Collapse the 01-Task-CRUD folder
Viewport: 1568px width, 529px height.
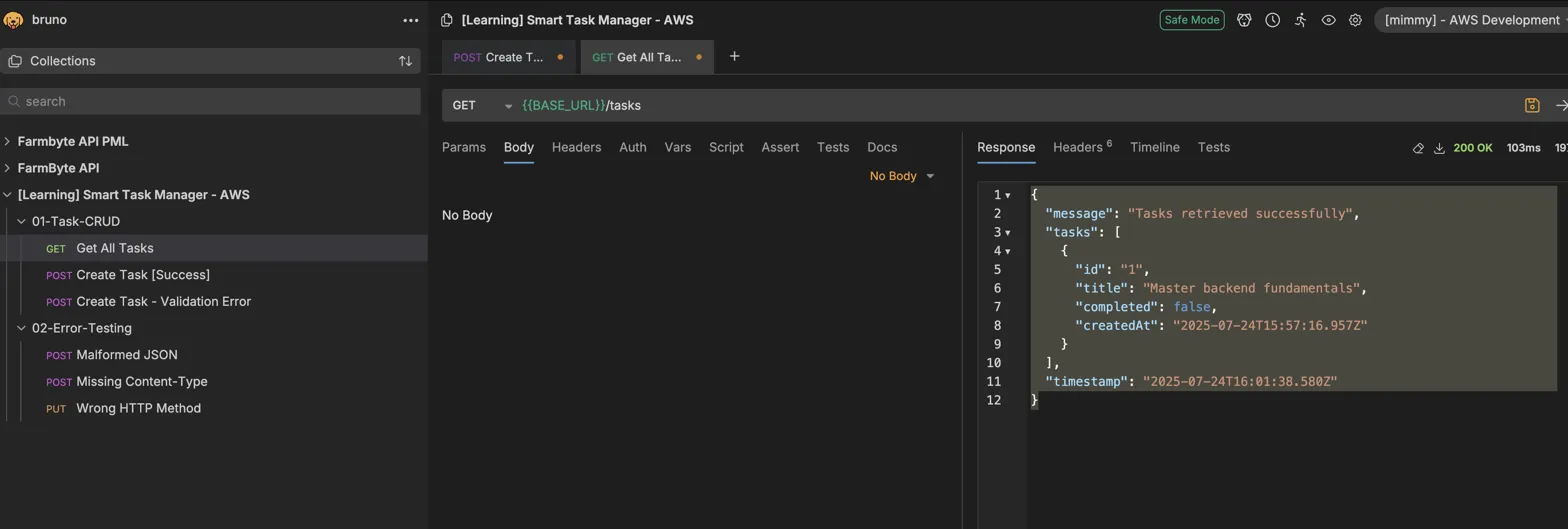[22, 221]
